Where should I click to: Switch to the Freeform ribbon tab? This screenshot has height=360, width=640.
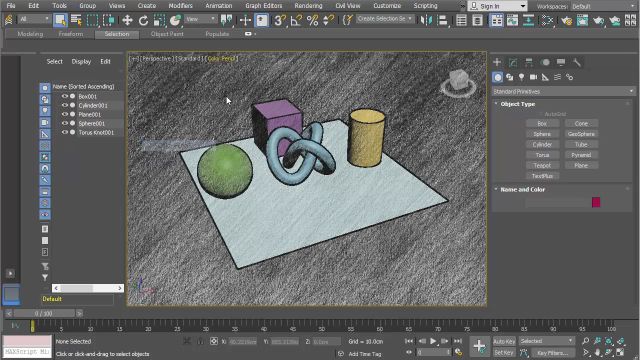71,34
